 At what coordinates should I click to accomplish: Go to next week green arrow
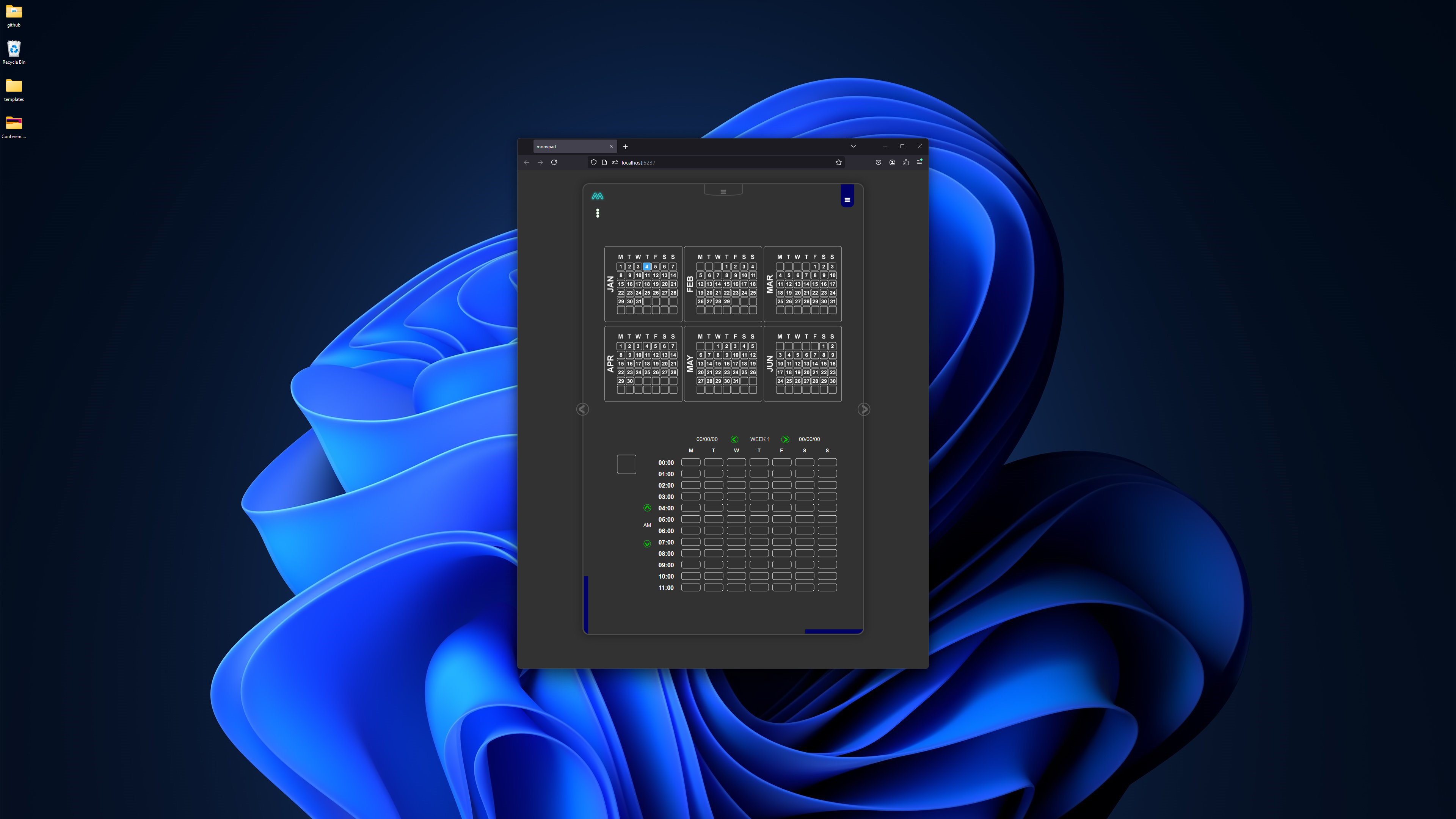click(x=785, y=439)
